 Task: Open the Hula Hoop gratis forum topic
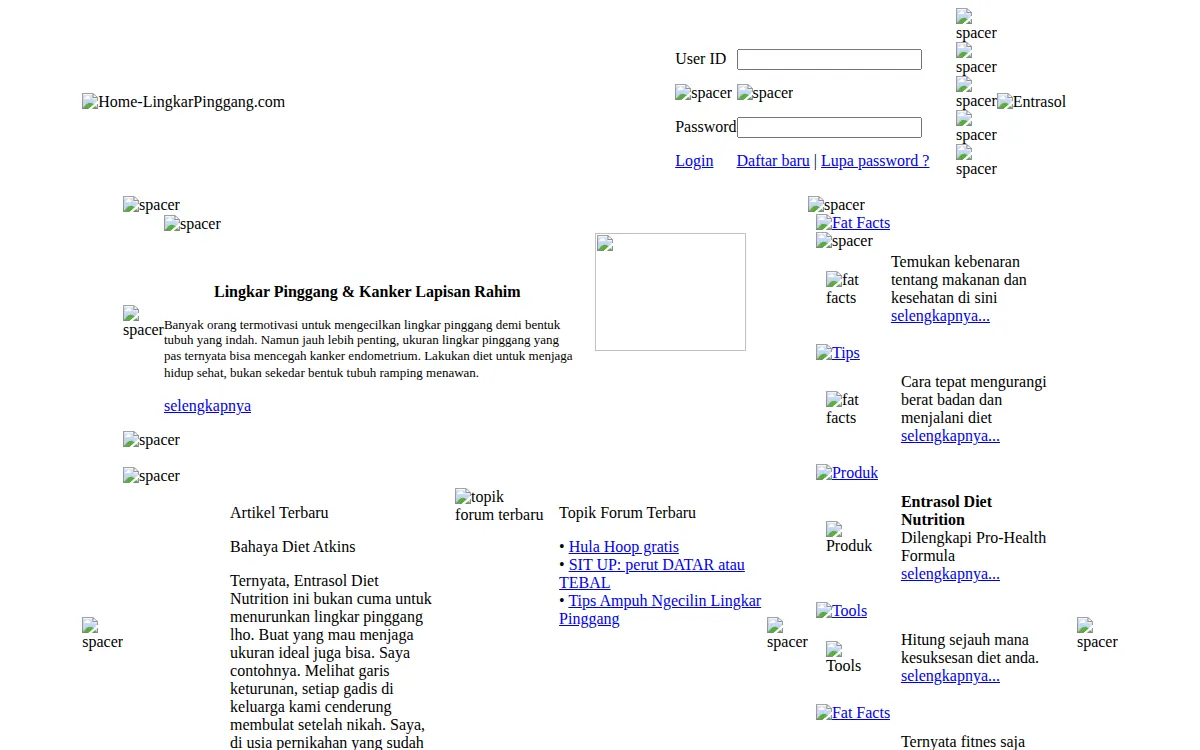[x=624, y=547]
